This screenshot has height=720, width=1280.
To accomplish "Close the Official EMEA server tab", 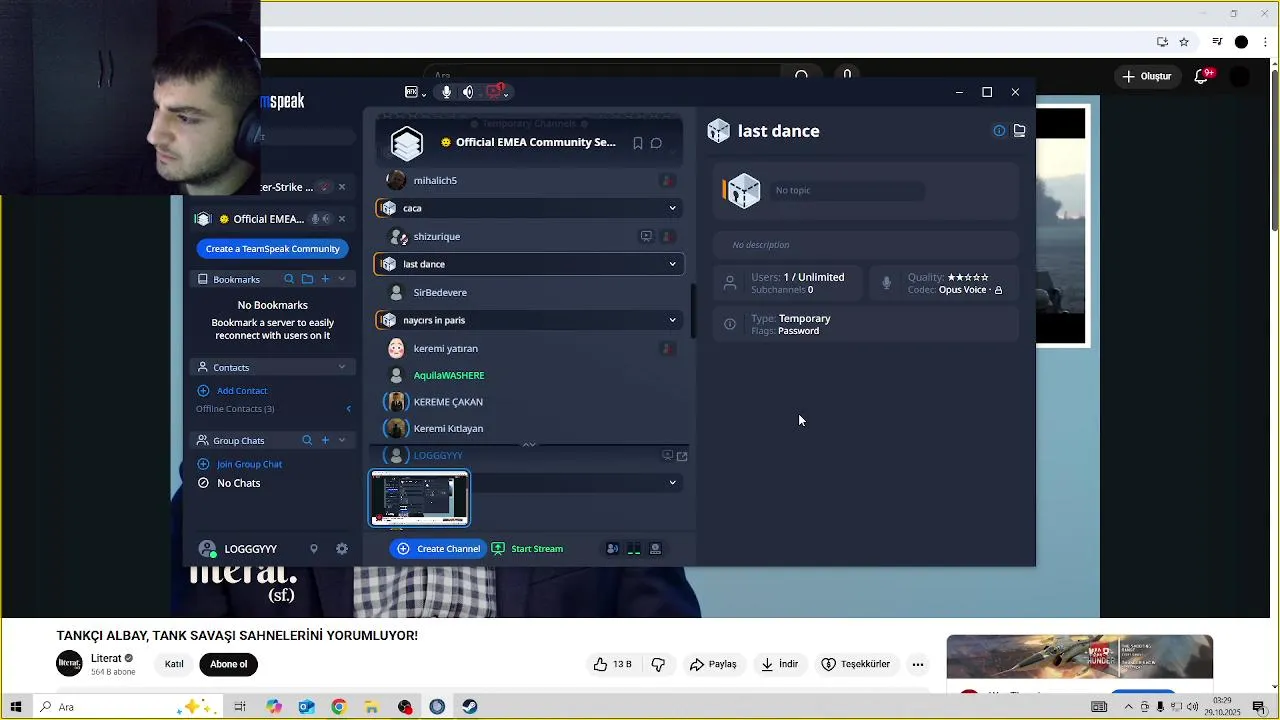I will pos(342,219).
